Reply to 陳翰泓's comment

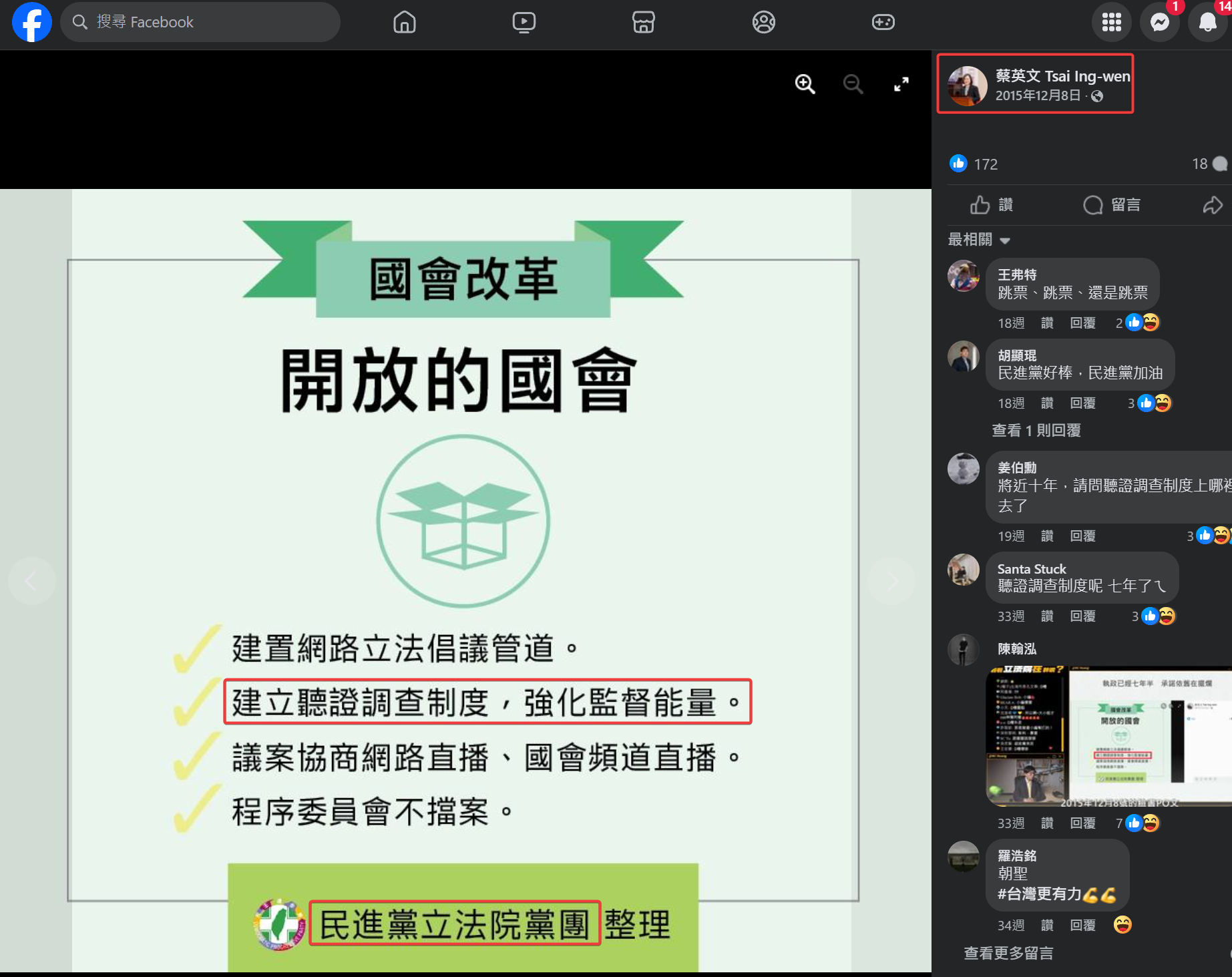pos(1082,823)
